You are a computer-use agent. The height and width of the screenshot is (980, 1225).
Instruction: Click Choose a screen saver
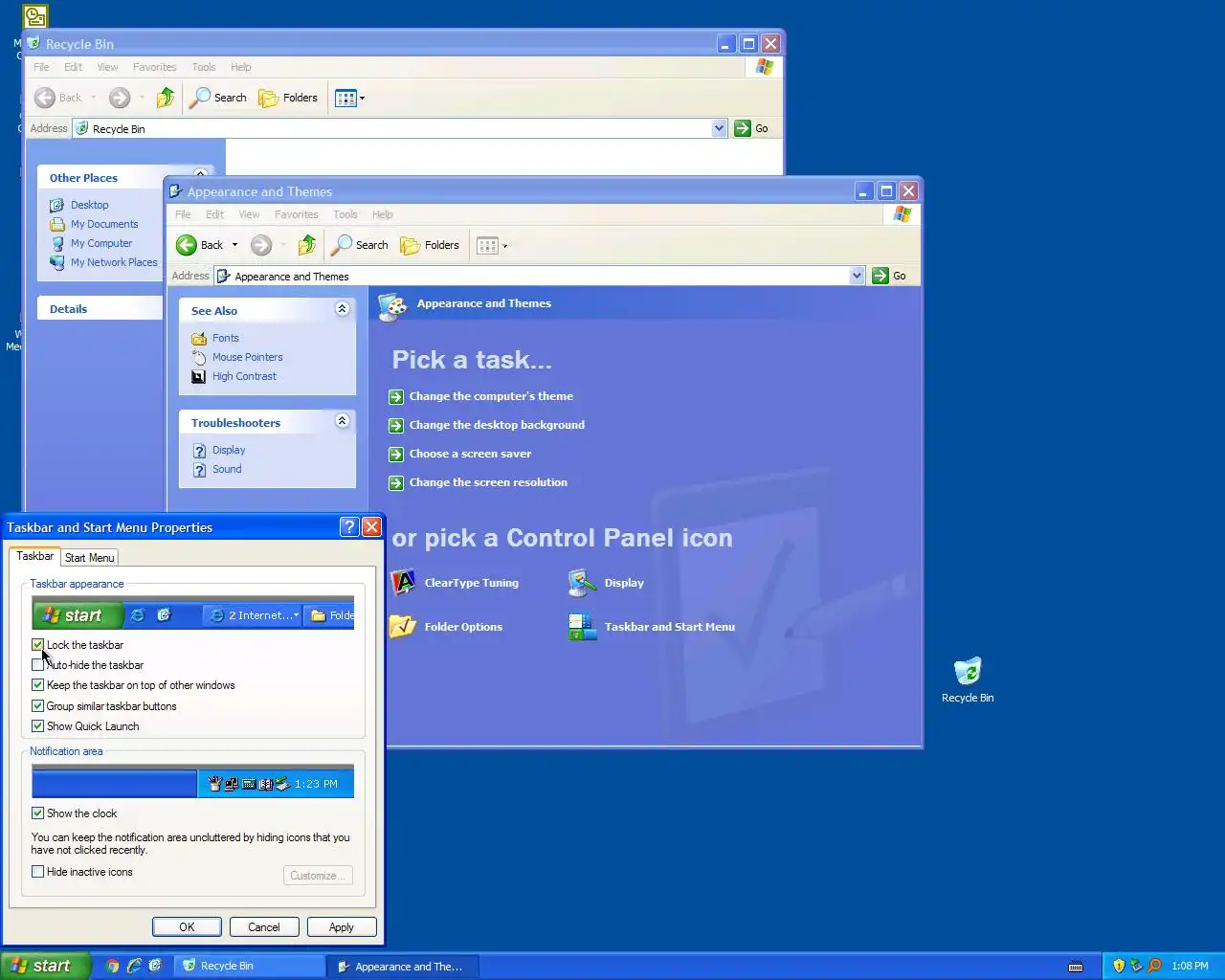tap(470, 454)
